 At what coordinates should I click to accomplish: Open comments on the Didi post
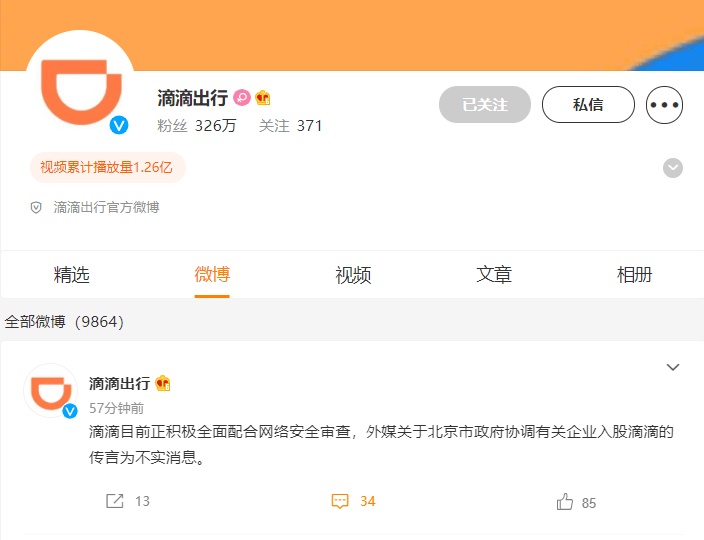[x=340, y=501]
